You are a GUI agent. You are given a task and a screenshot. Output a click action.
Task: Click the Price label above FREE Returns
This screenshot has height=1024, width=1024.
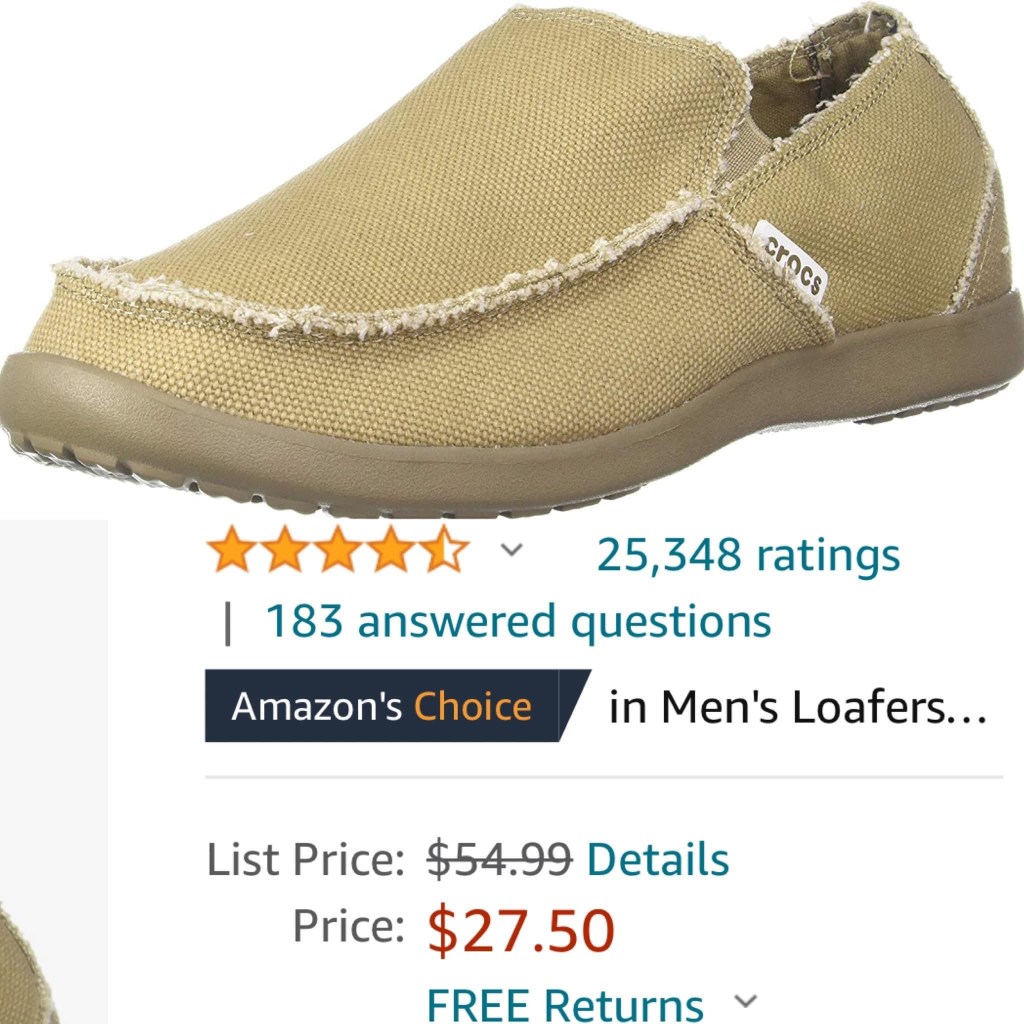349,926
